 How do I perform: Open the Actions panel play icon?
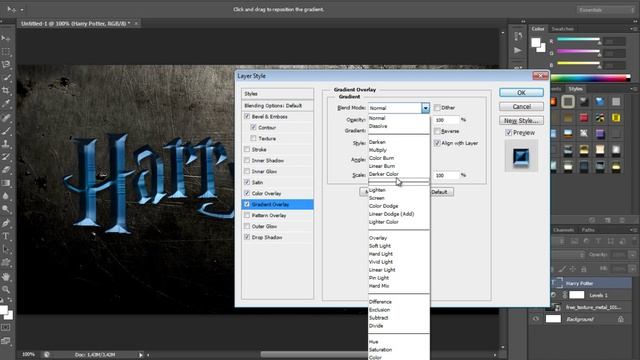pos(518,51)
